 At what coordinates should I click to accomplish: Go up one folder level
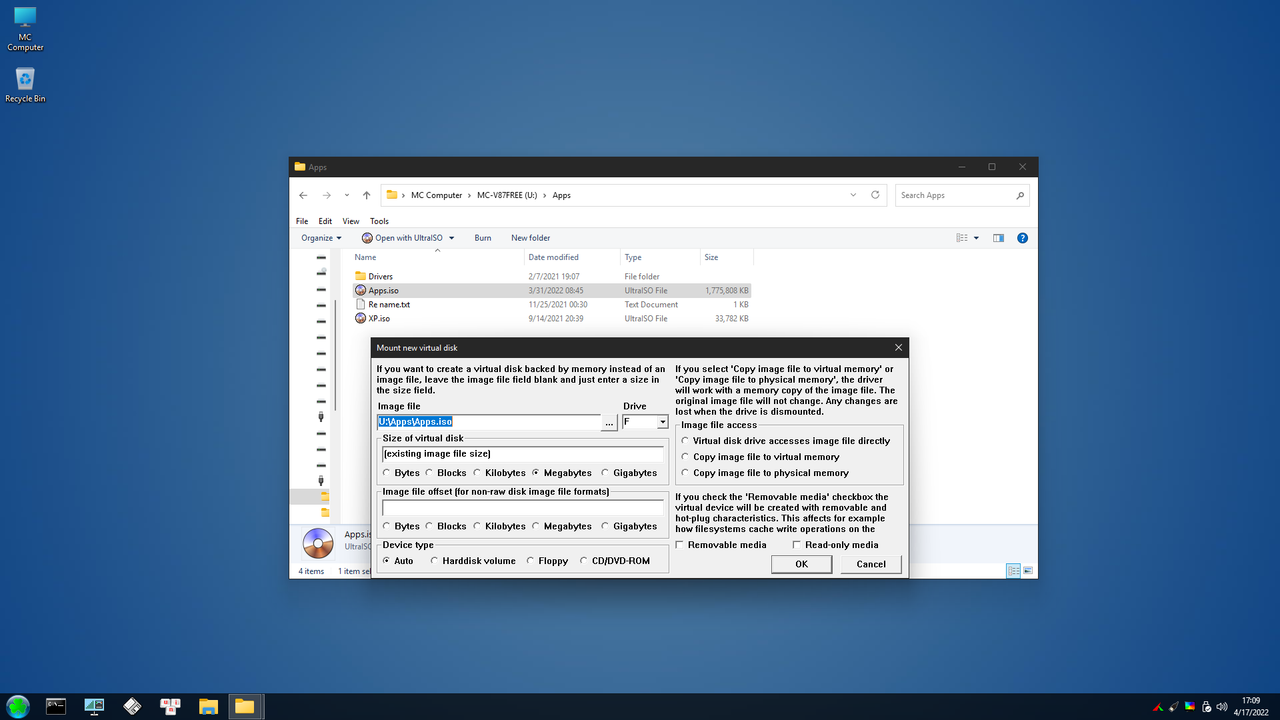click(367, 195)
